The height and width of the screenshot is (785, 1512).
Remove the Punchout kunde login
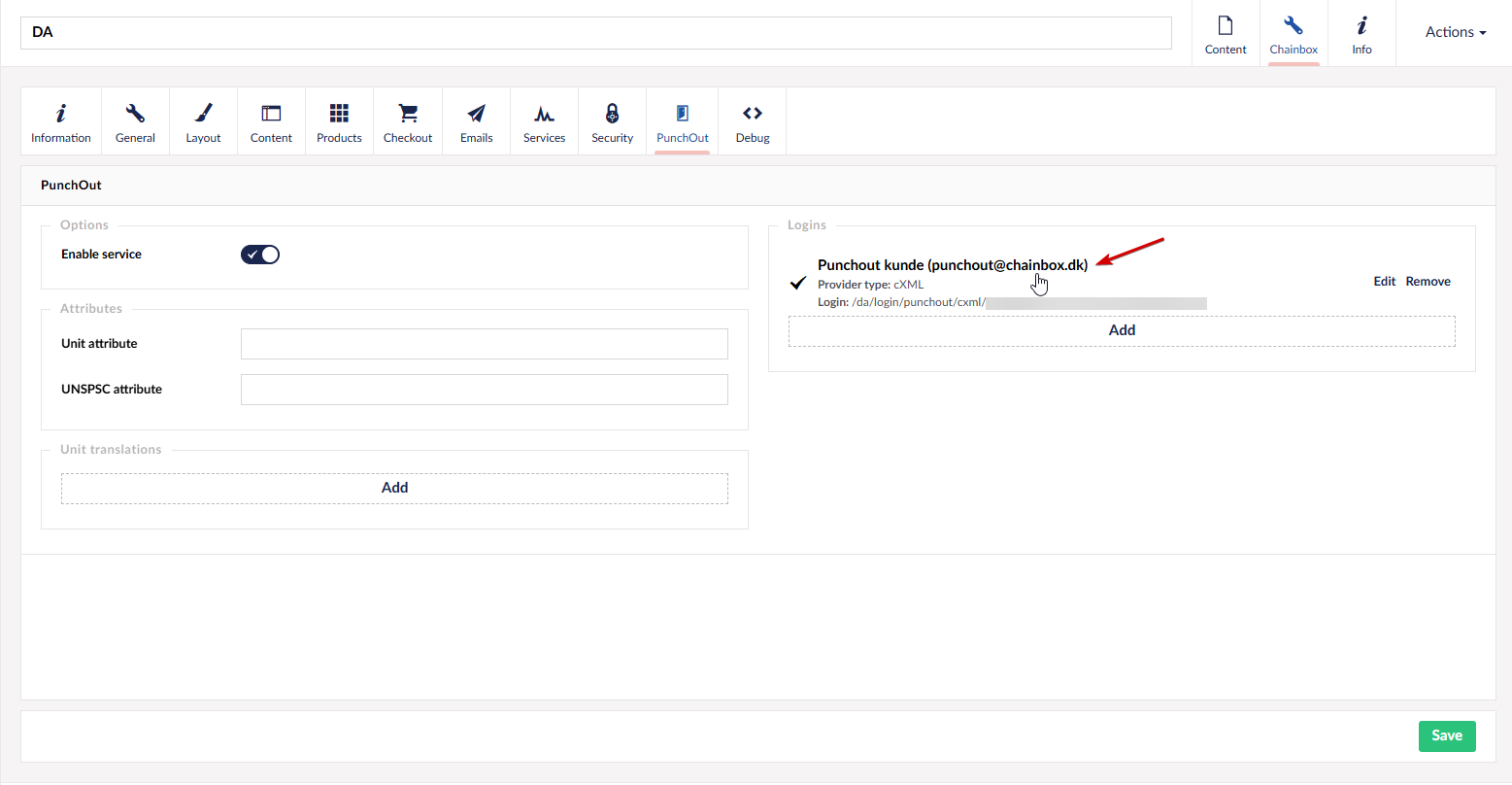[x=1428, y=282]
